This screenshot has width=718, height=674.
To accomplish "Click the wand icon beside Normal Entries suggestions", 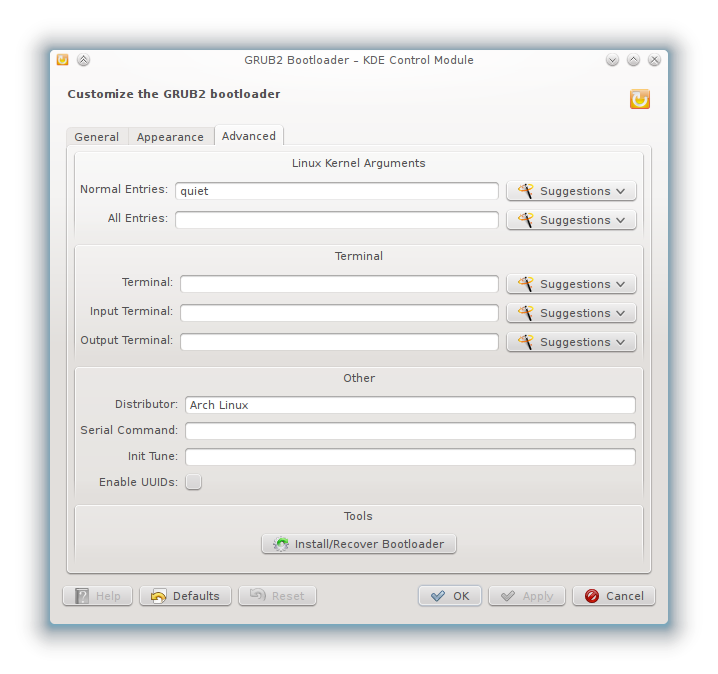I will (526, 191).
